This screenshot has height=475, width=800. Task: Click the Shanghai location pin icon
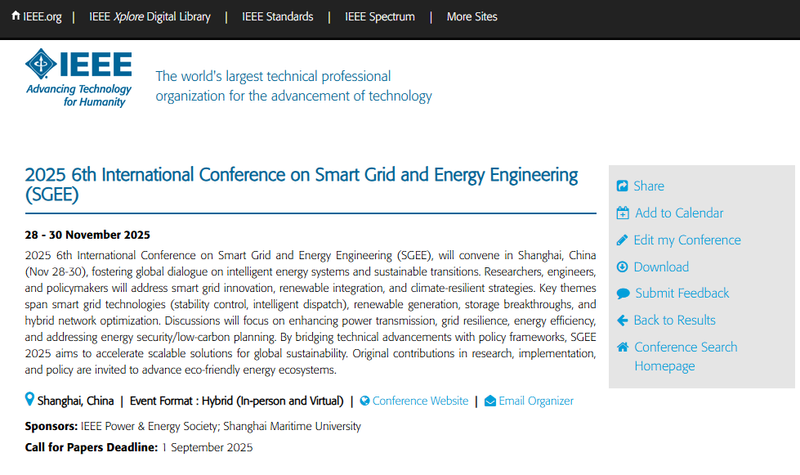[30, 399]
